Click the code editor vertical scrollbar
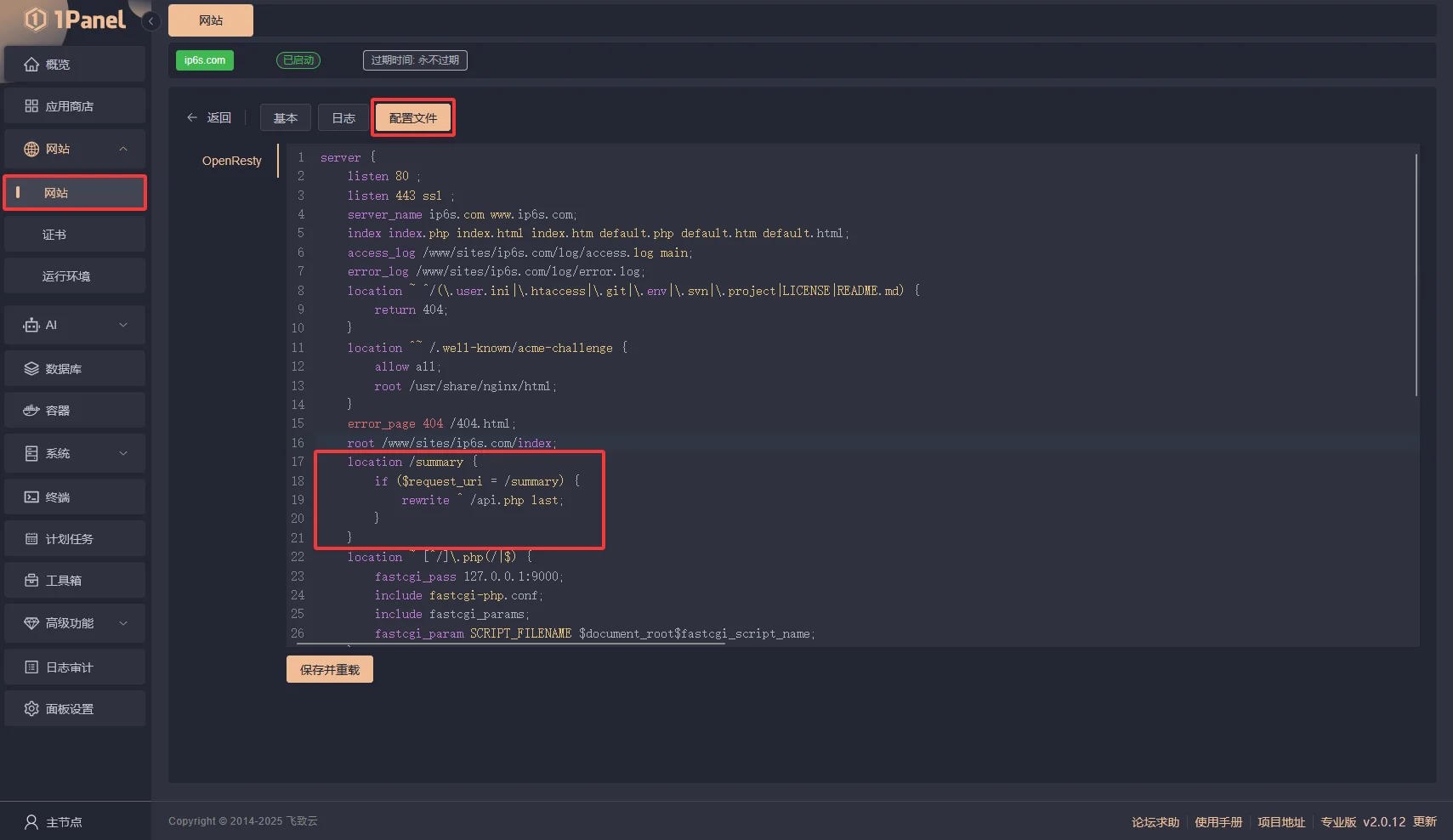 click(1416, 274)
